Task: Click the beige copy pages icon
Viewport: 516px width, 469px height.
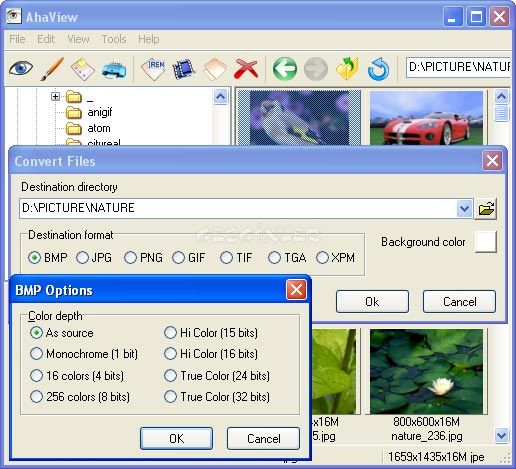Action: pos(215,69)
